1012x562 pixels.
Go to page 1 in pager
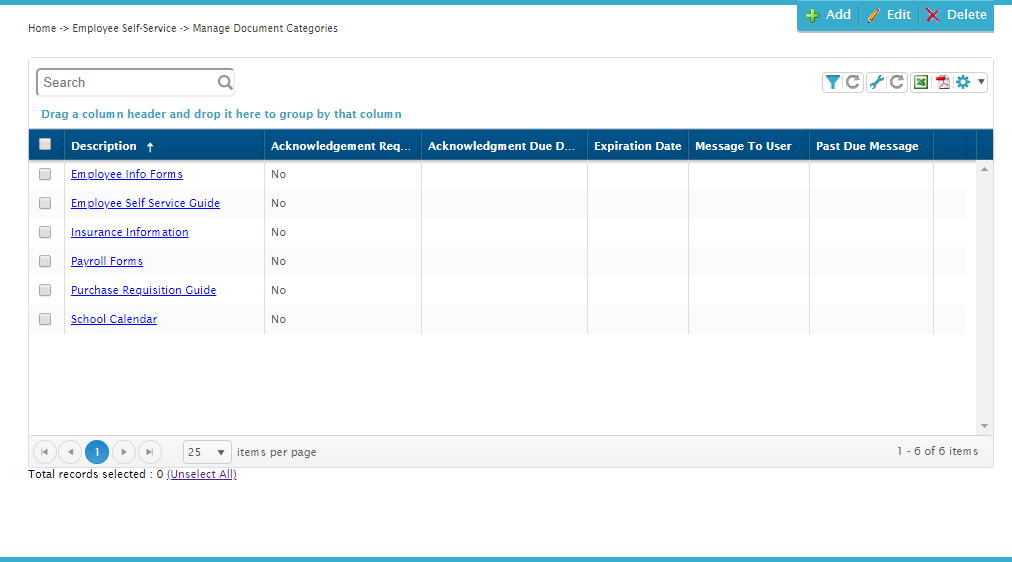[x=97, y=452]
